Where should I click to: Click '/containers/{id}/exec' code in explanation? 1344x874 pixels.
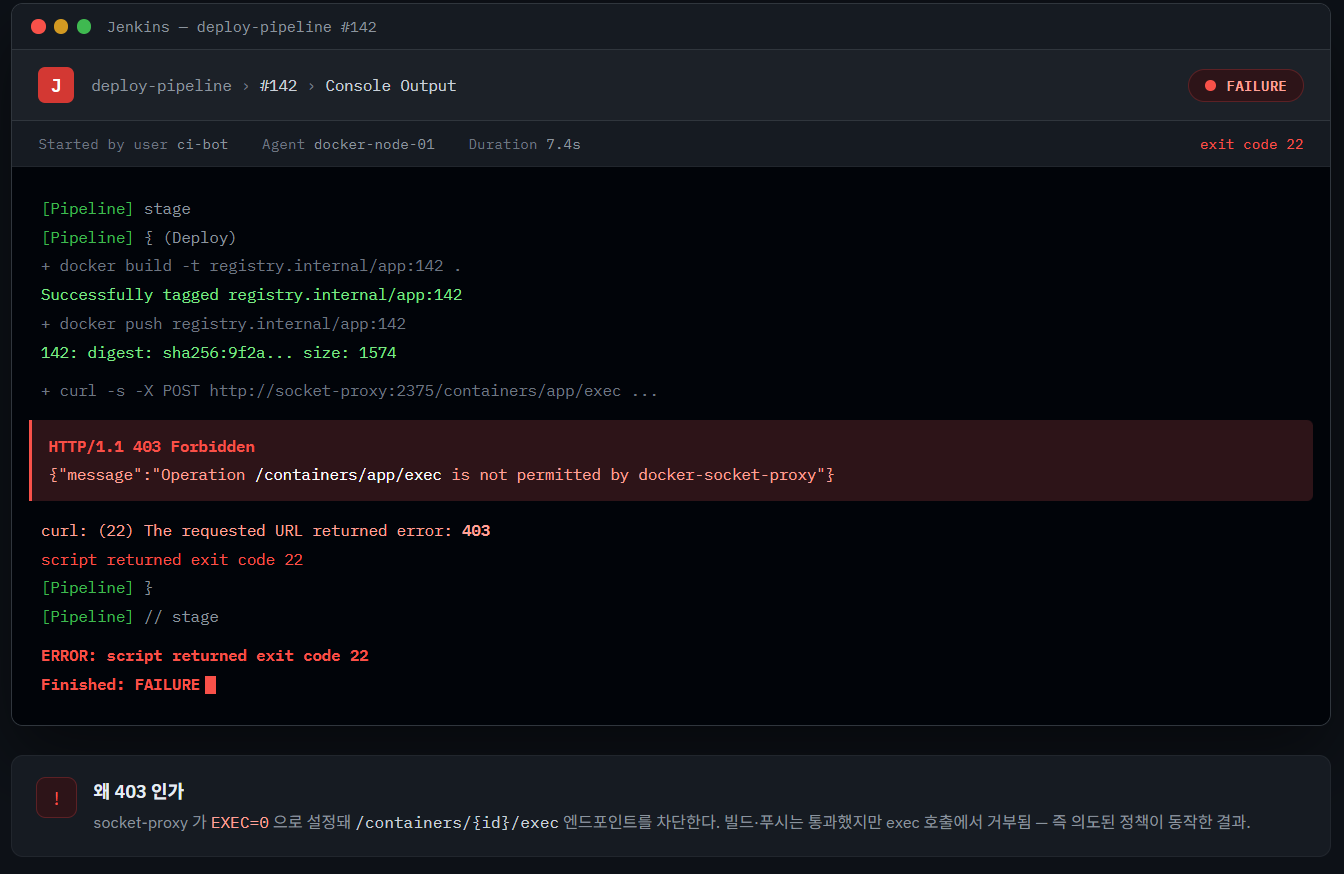[457, 823]
